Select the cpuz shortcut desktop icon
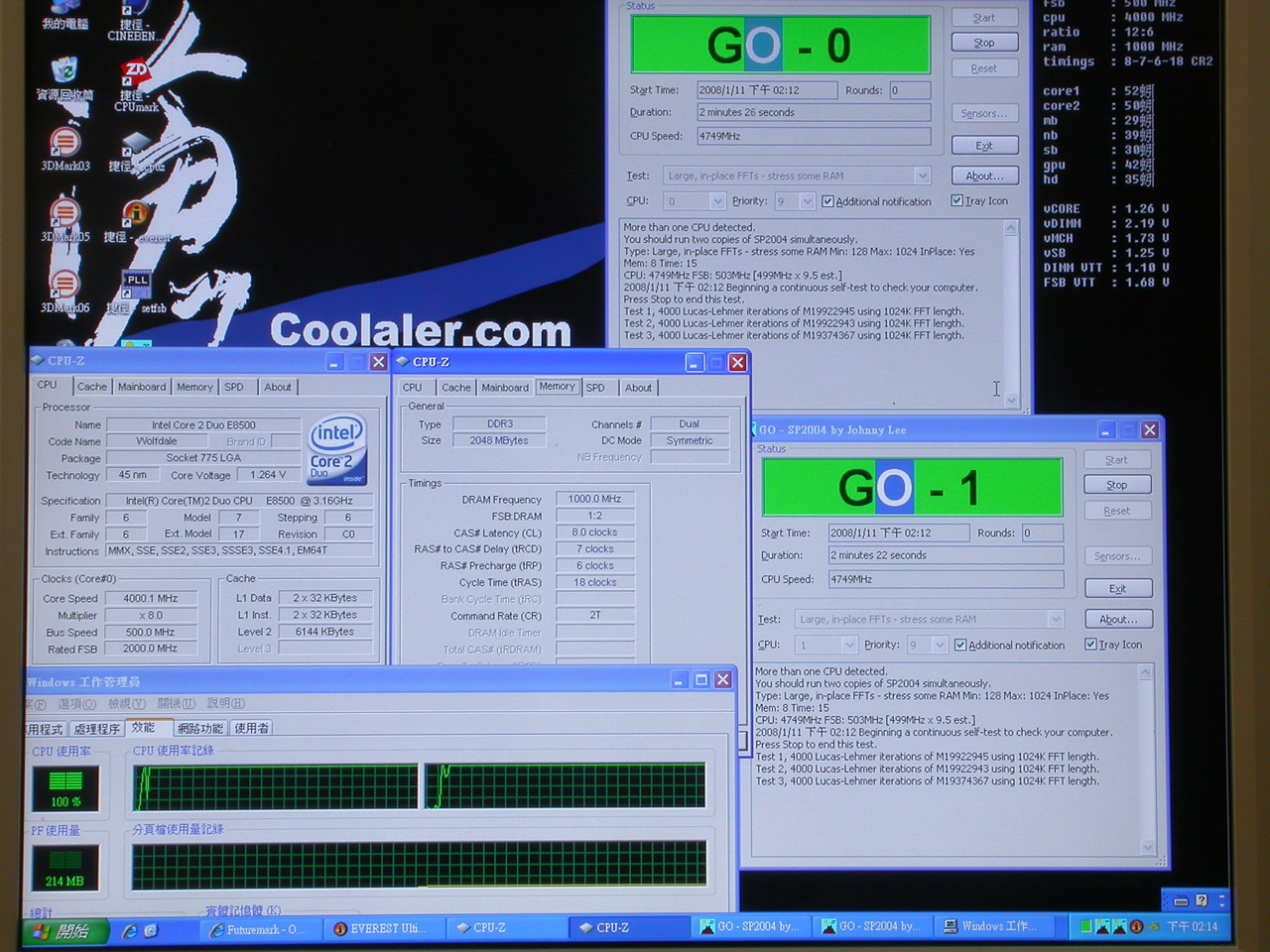1270x952 pixels. tap(138, 152)
